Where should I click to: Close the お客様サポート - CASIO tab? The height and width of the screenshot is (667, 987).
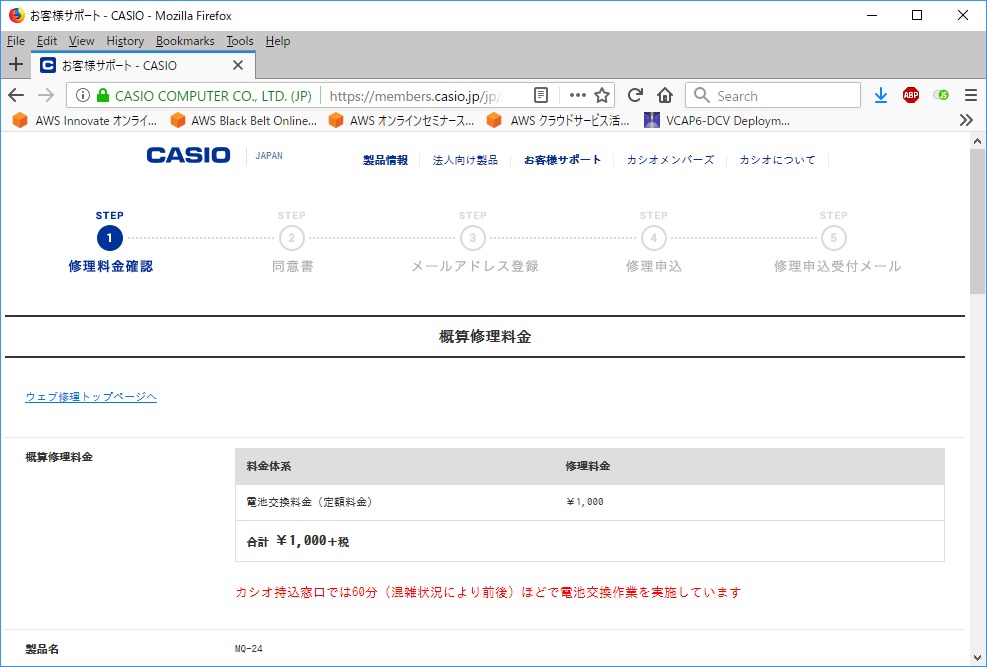pos(238,65)
